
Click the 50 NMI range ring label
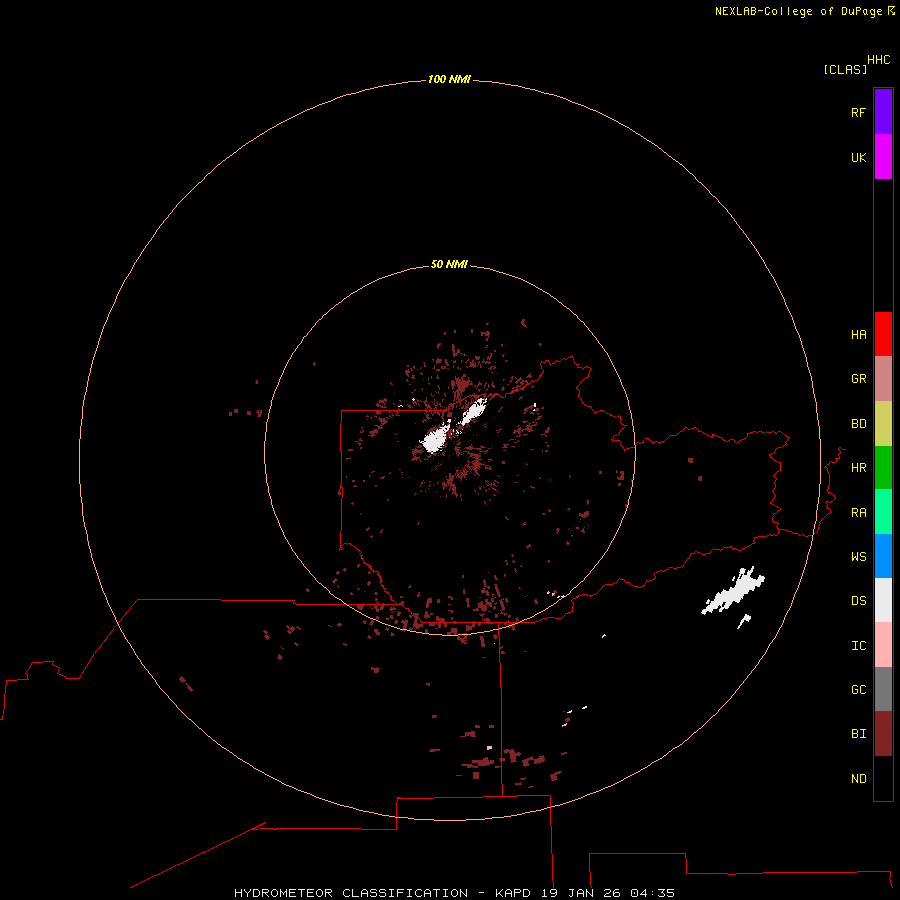pyautogui.click(x=449, y=264)
